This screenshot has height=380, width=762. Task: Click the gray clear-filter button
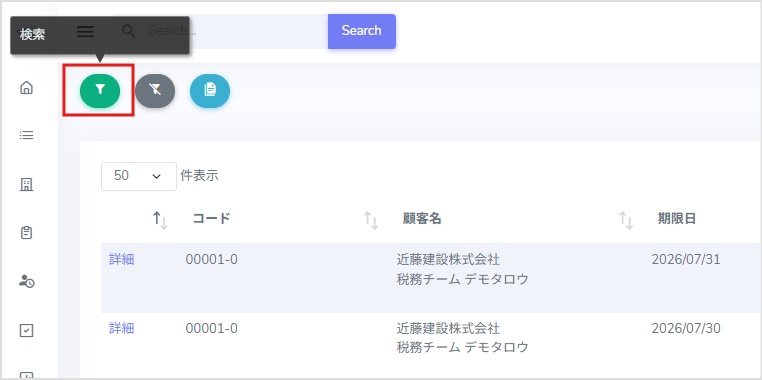coord(155,90)
